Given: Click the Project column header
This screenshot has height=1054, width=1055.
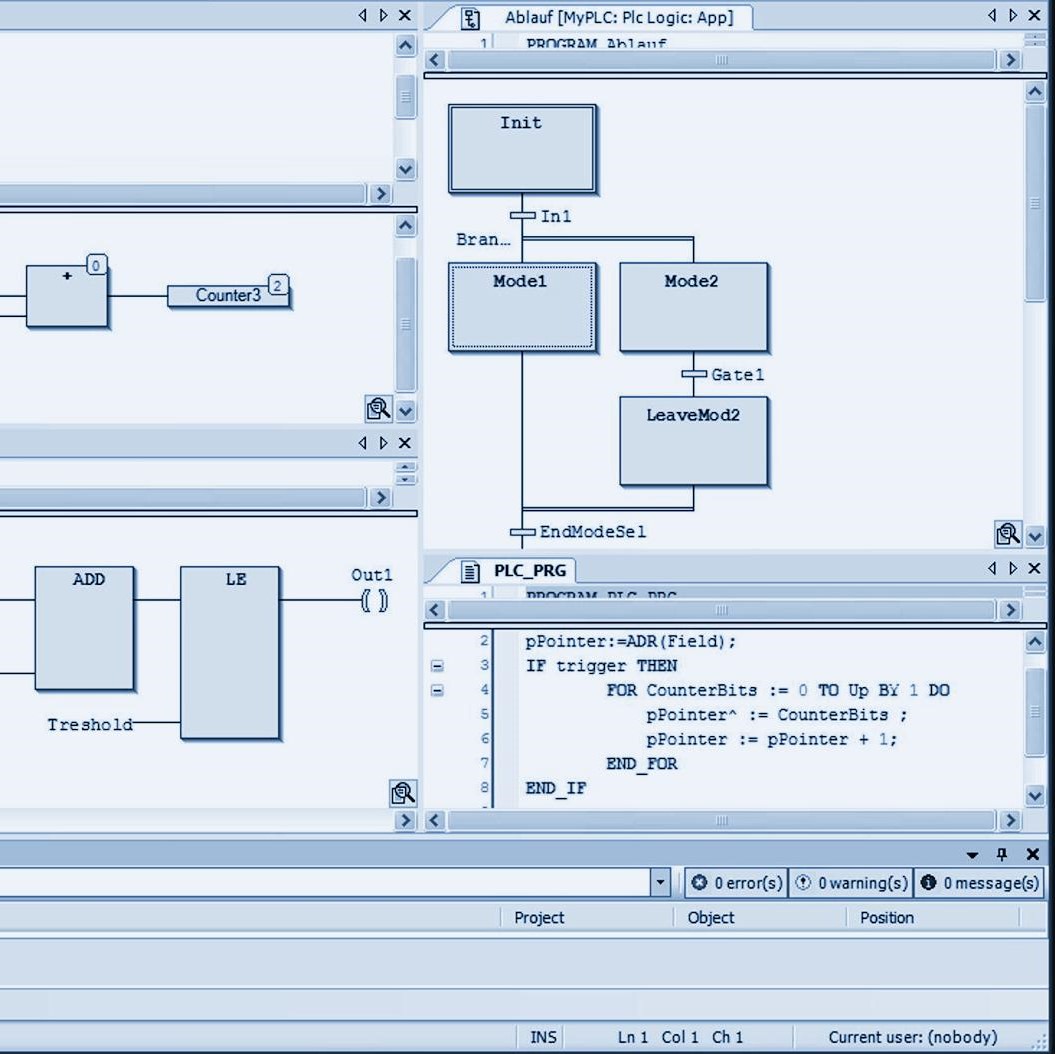Looking at the screenshot, I should click(539, 918).
